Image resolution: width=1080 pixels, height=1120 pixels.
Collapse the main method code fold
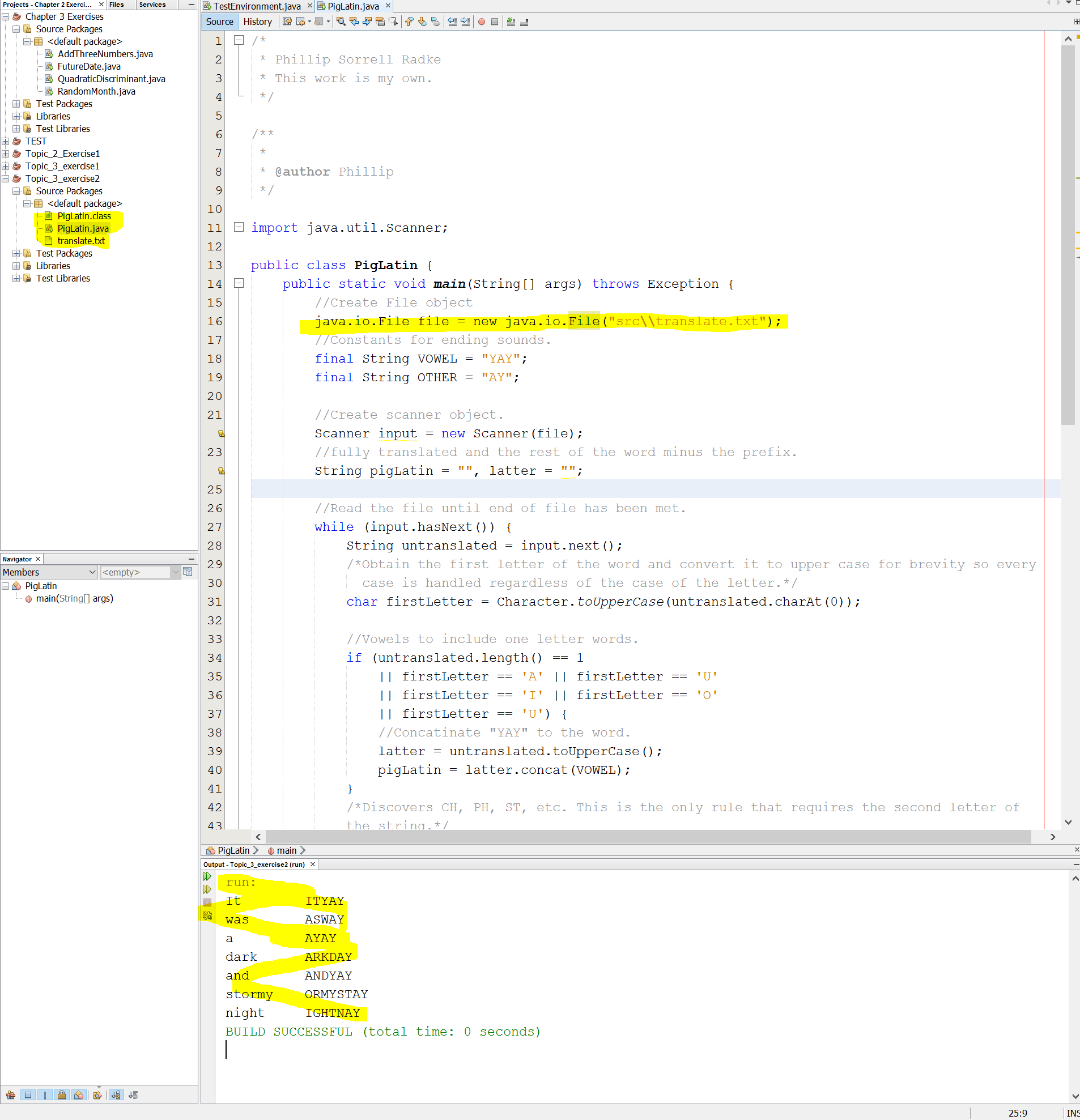[x=240, y=283]
